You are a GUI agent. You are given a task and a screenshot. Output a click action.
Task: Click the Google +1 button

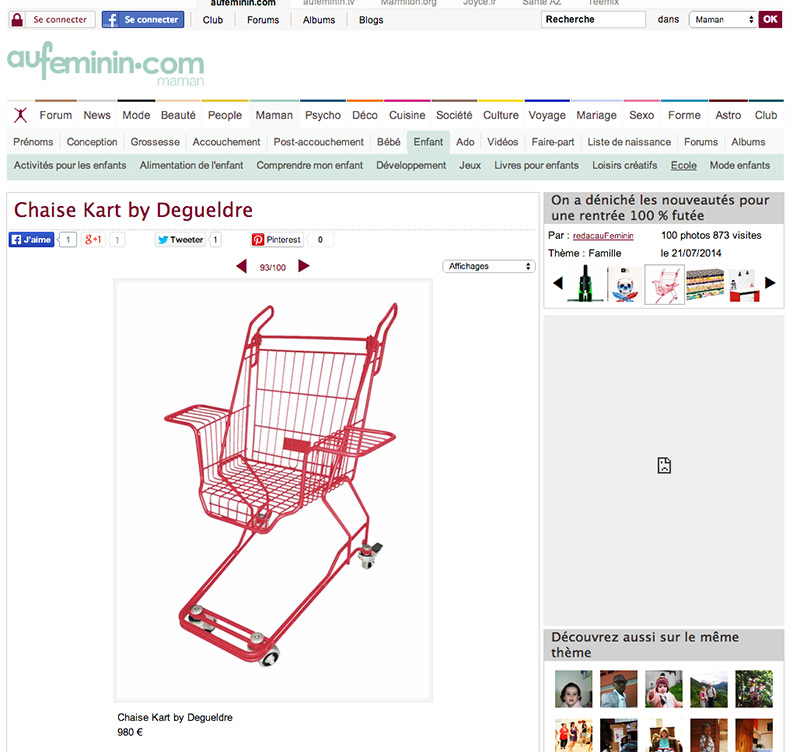click(x=93, y=240)
